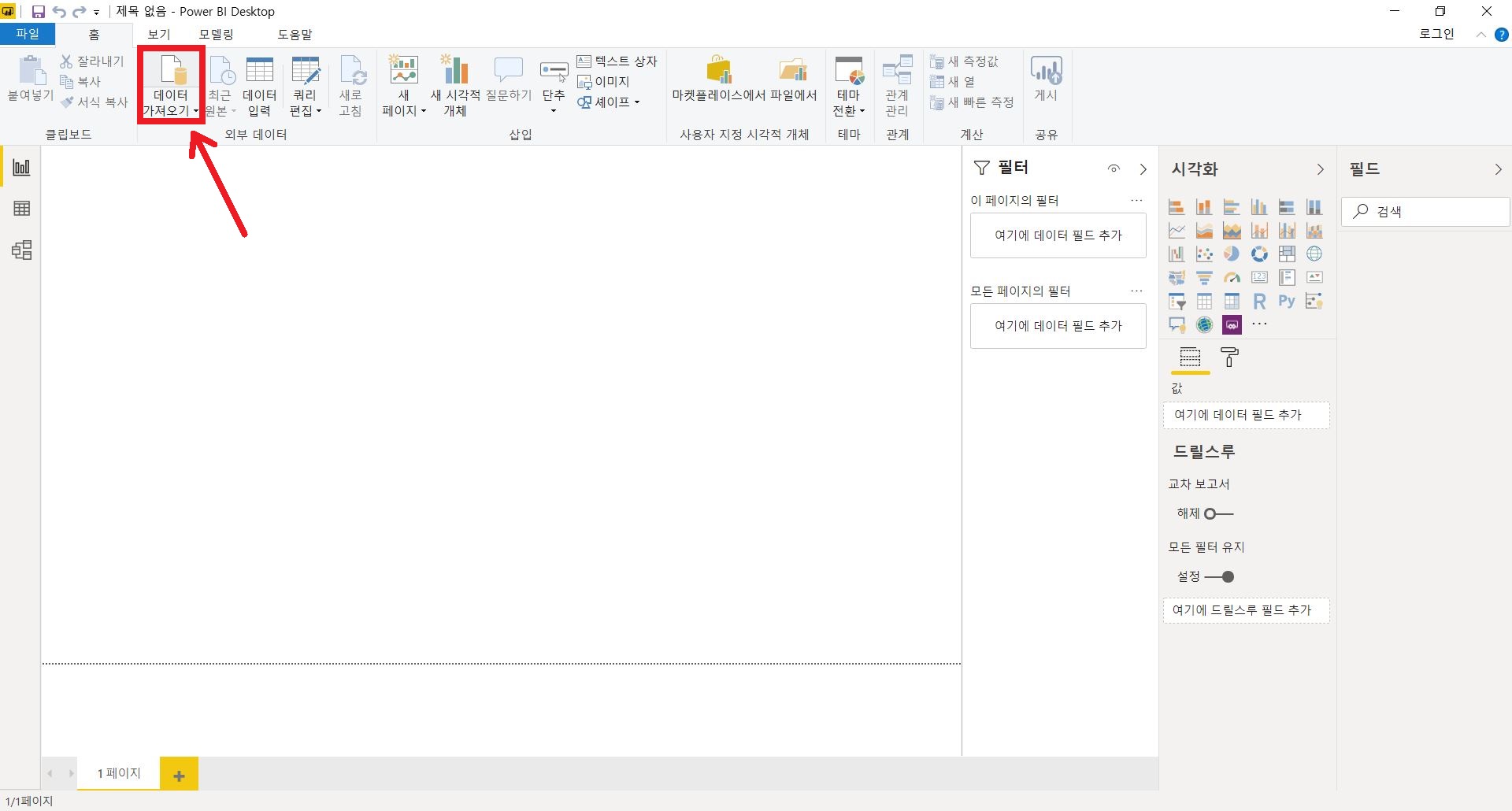Toggle the 모든 필터 유지 switch (설정)
This screenshot has height=811, width=1512.
click(x=1219, y=577)
